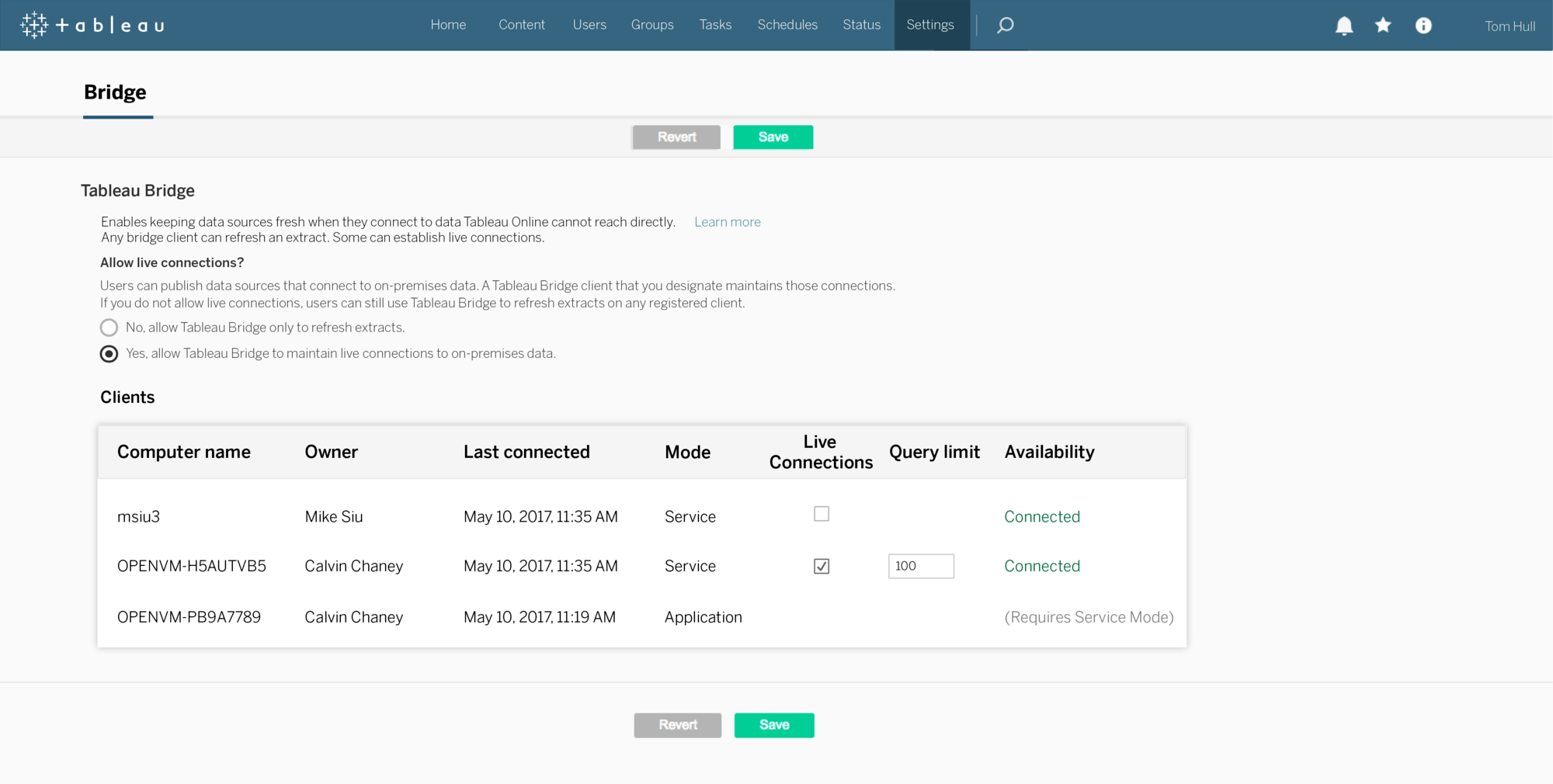Click 'May 10, 2017, 11:19 AM' timestamp
The width and height of the screenshot is (1553, 784).
tap(540, 617)
